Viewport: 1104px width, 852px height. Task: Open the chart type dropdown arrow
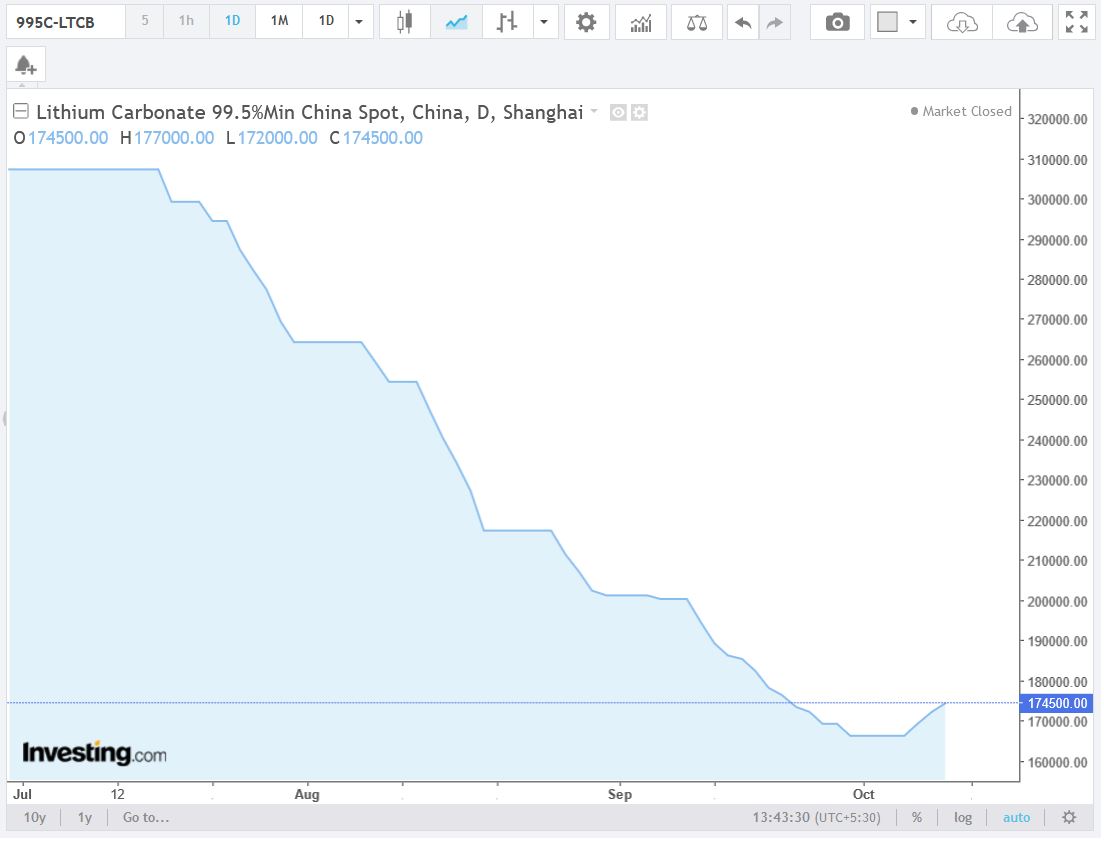click(x=543, y=21)
